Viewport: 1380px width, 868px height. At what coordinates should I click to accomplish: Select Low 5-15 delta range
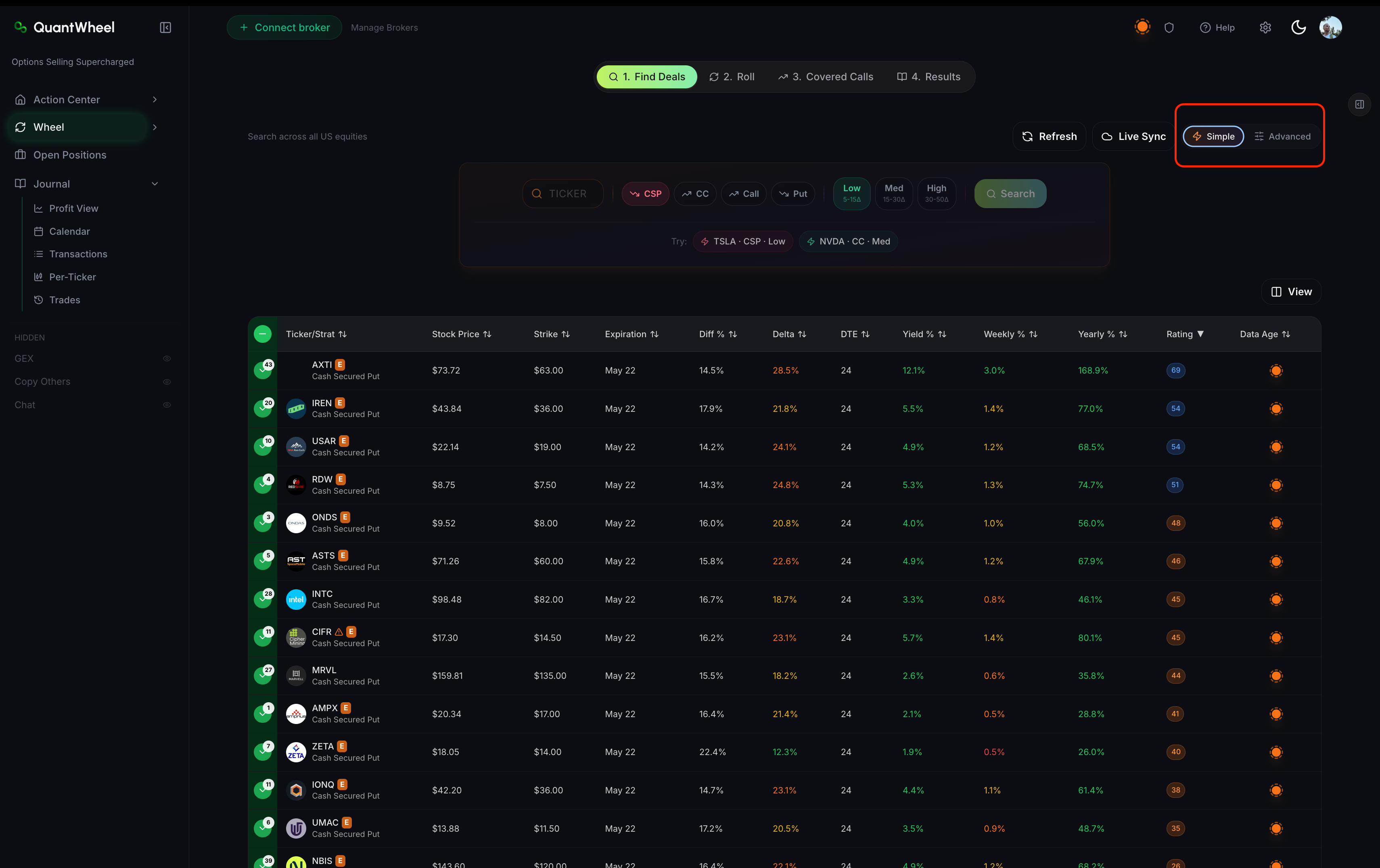(852, 194)
